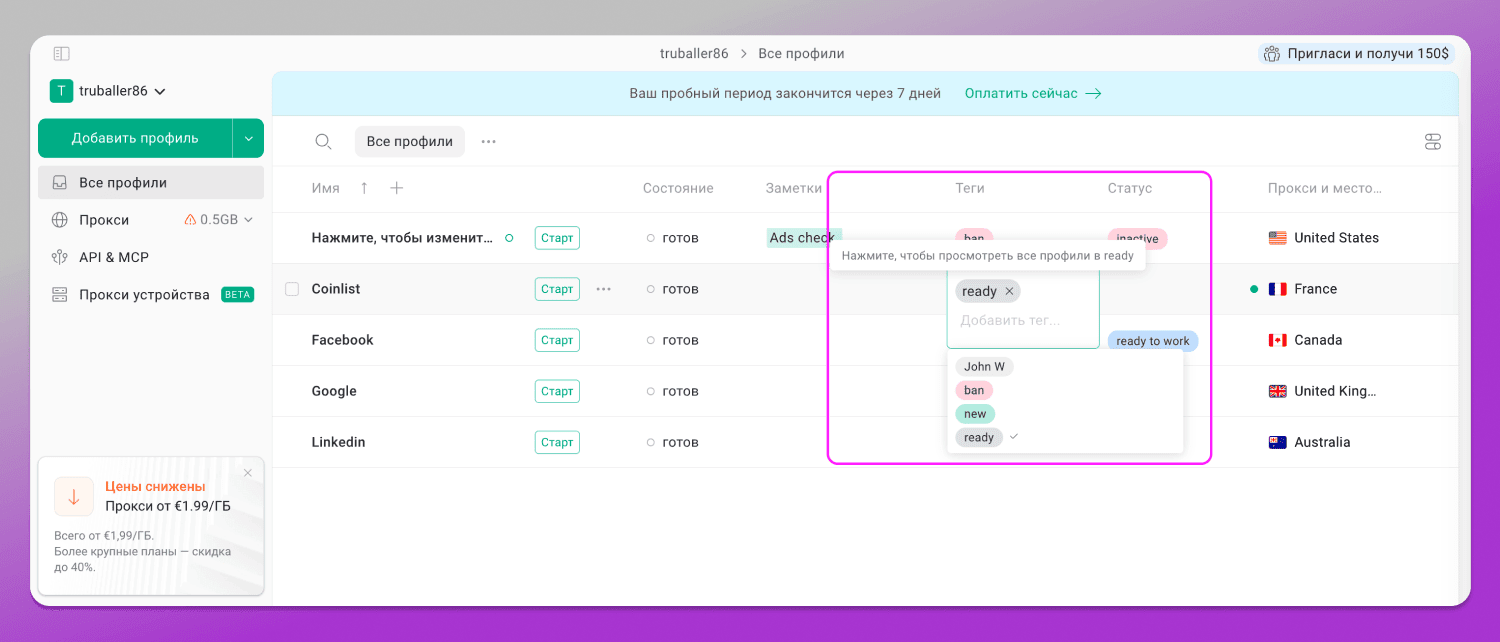The image size is (1500, 642).
Task: Click the Статус column header
Action: (1130, 188)
